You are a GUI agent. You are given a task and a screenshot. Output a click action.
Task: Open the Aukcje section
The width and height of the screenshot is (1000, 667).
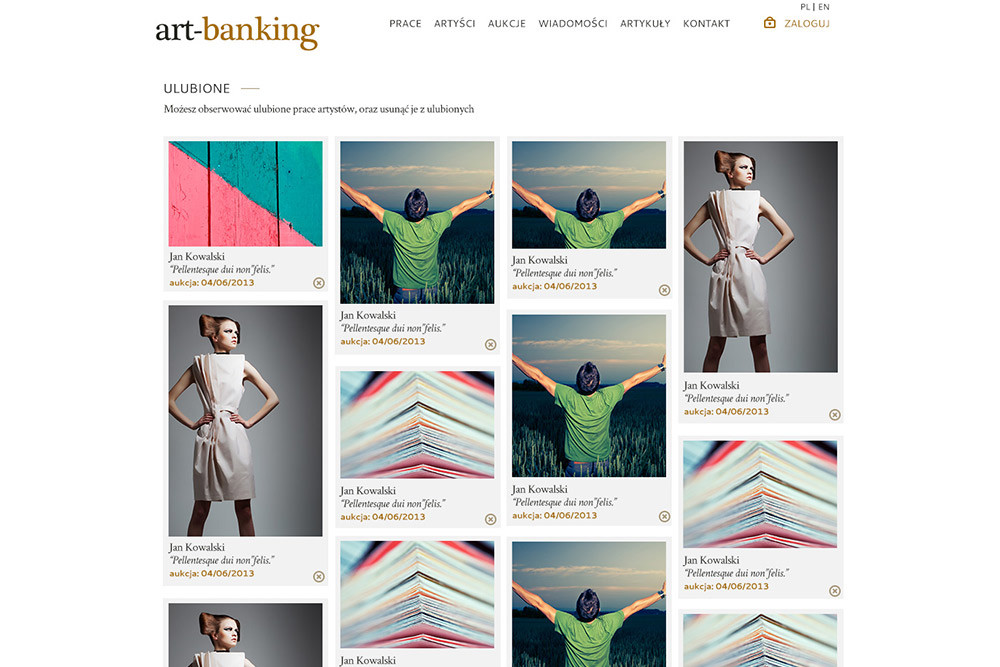click(x=506, y=24)
